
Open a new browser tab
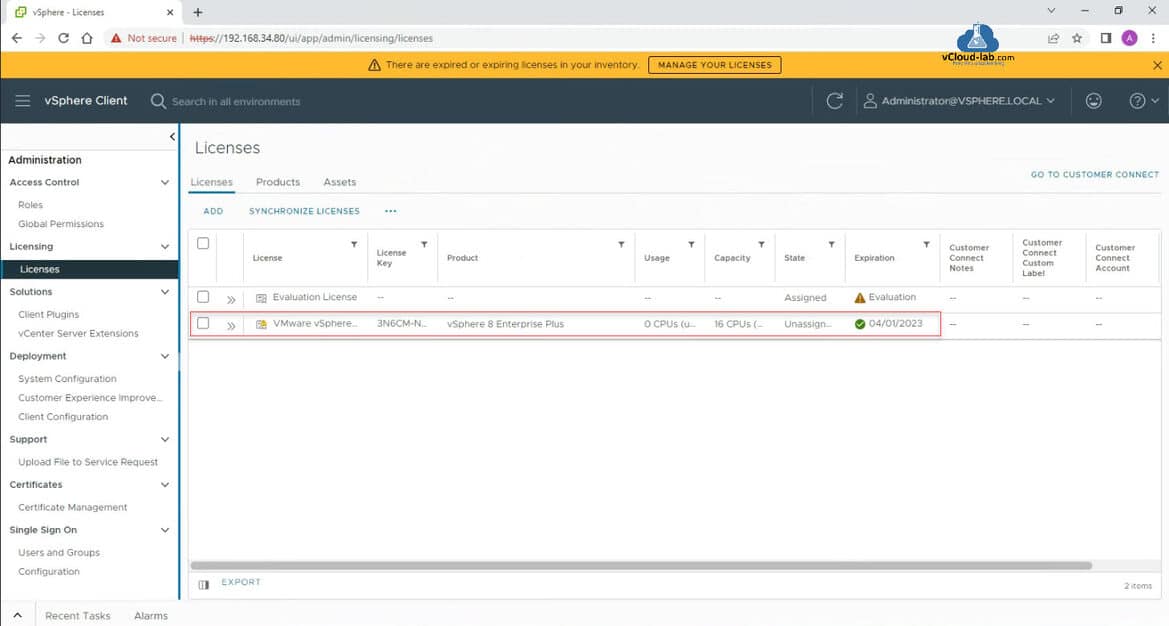(x=198, y=12)
